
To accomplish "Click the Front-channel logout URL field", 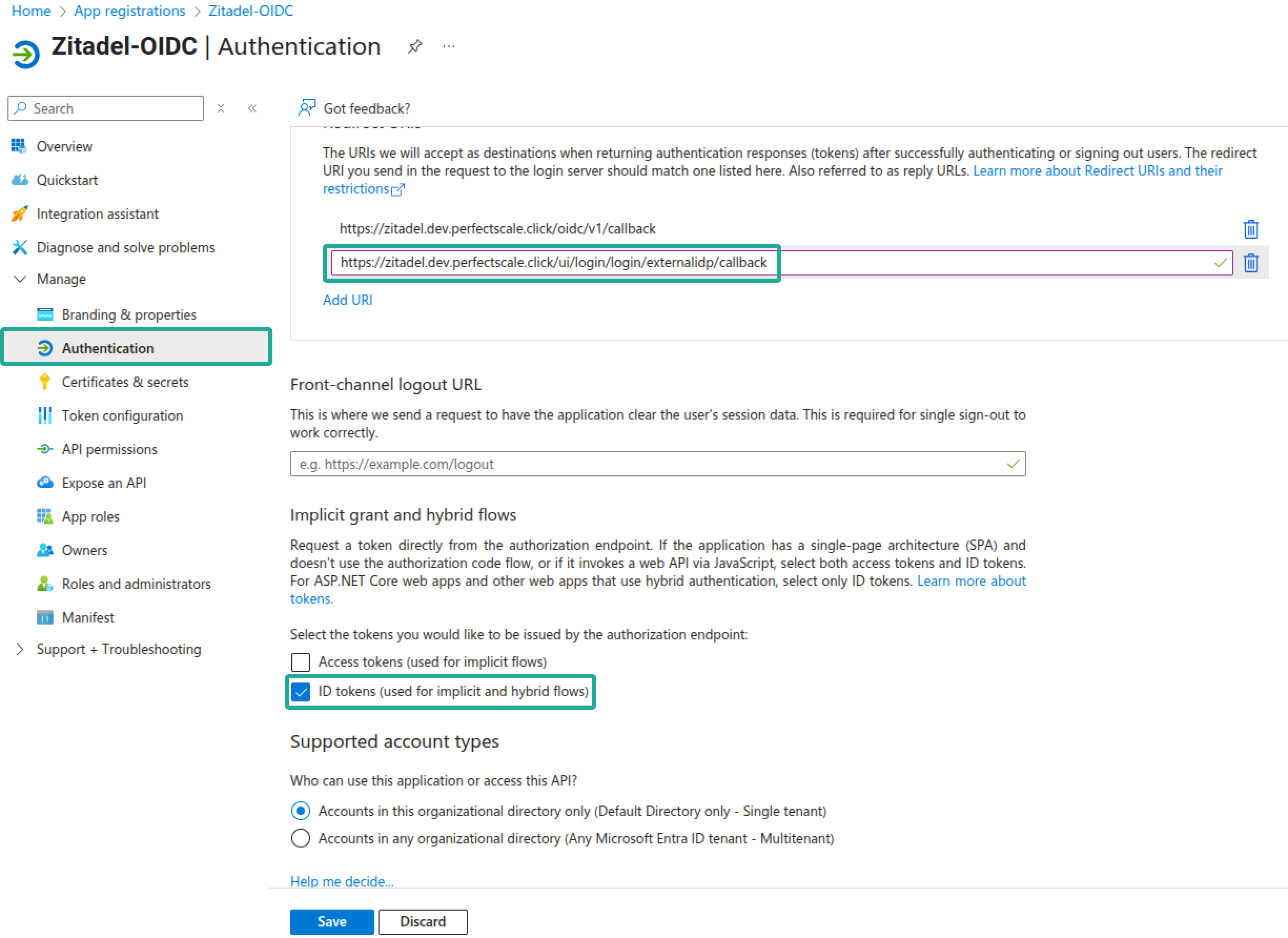I will click(x=658, y=464).
